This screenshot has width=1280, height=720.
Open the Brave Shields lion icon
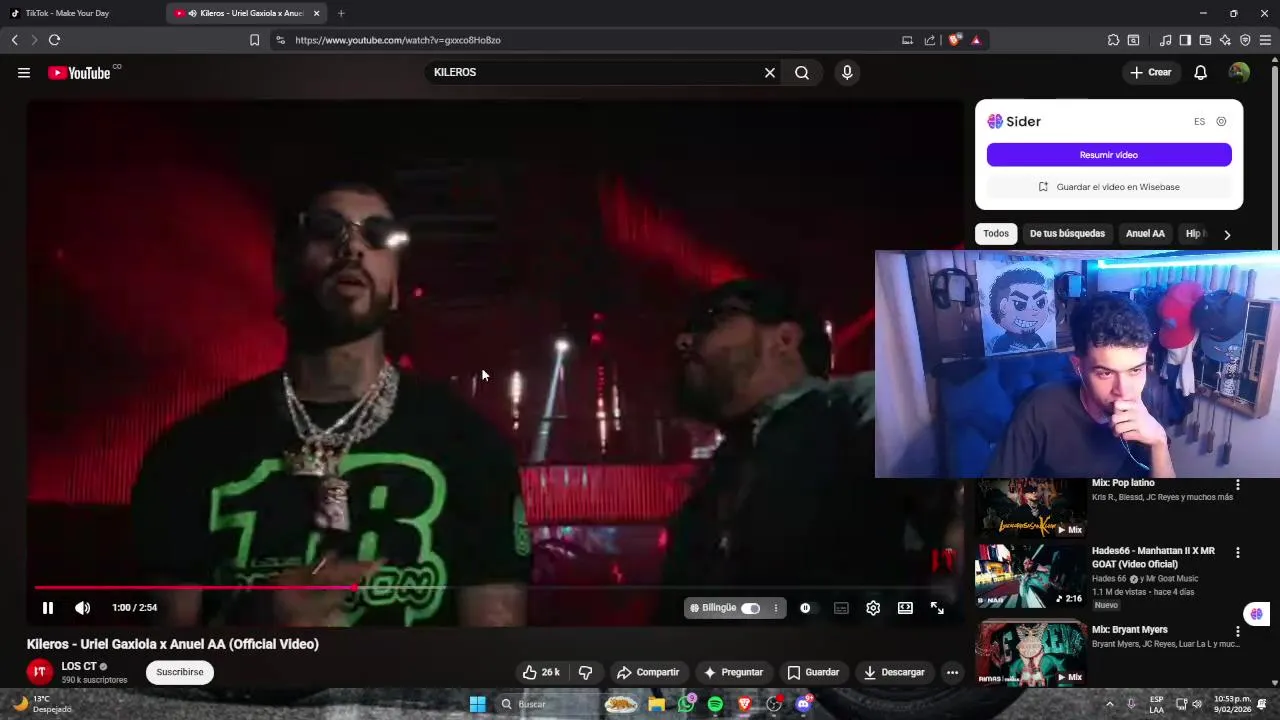954,40
